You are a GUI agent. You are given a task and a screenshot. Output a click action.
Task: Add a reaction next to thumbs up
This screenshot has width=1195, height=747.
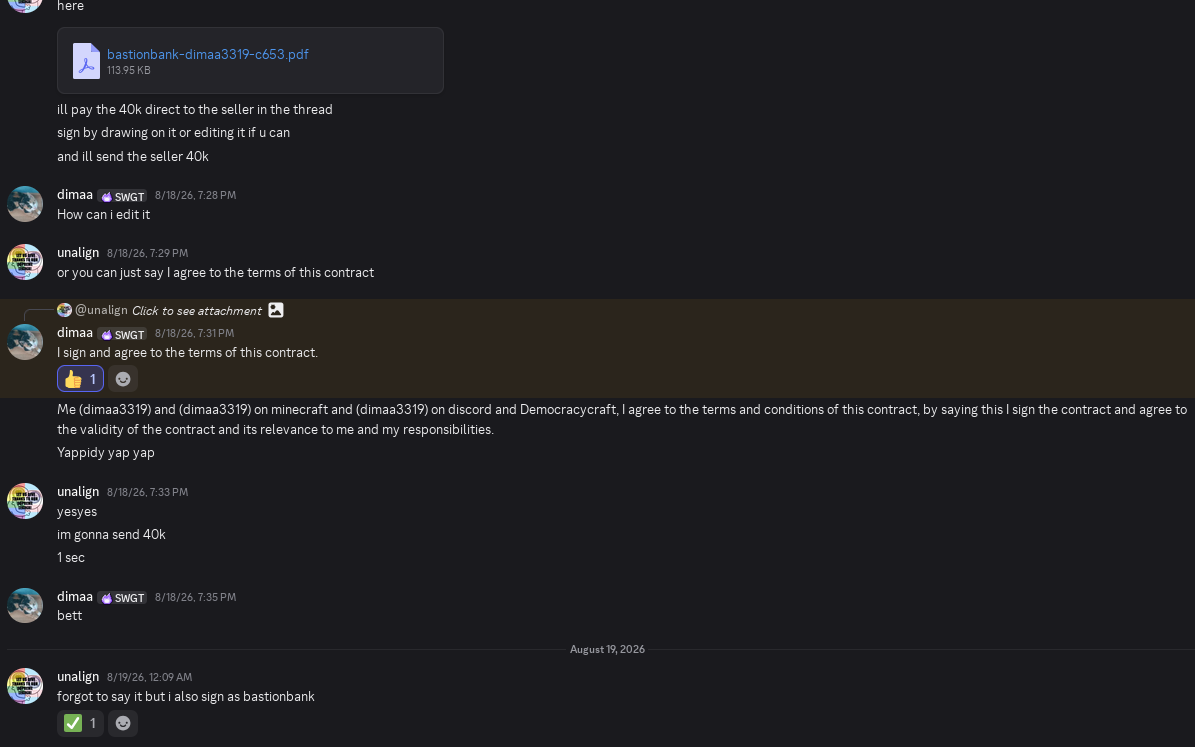(123, 379)
